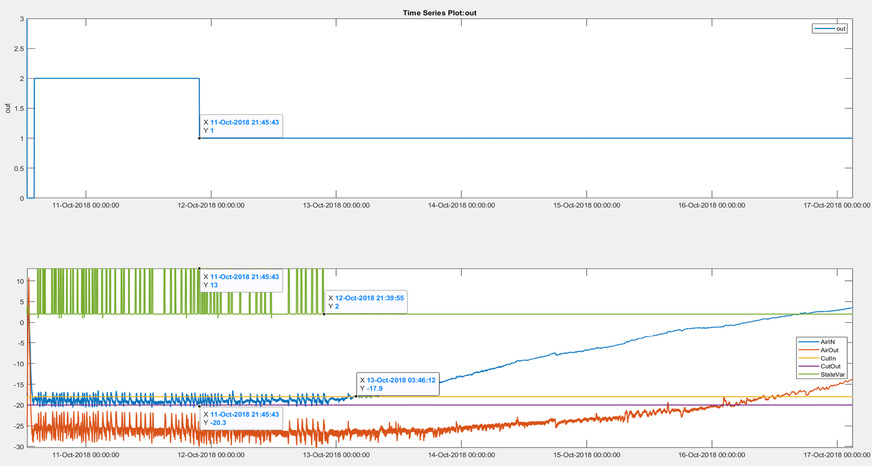Viewport: 872px width, 471px height.
Task: Click the 11-Oct-2018 tick label on bottom plot
Action: [x=87, y=455]
